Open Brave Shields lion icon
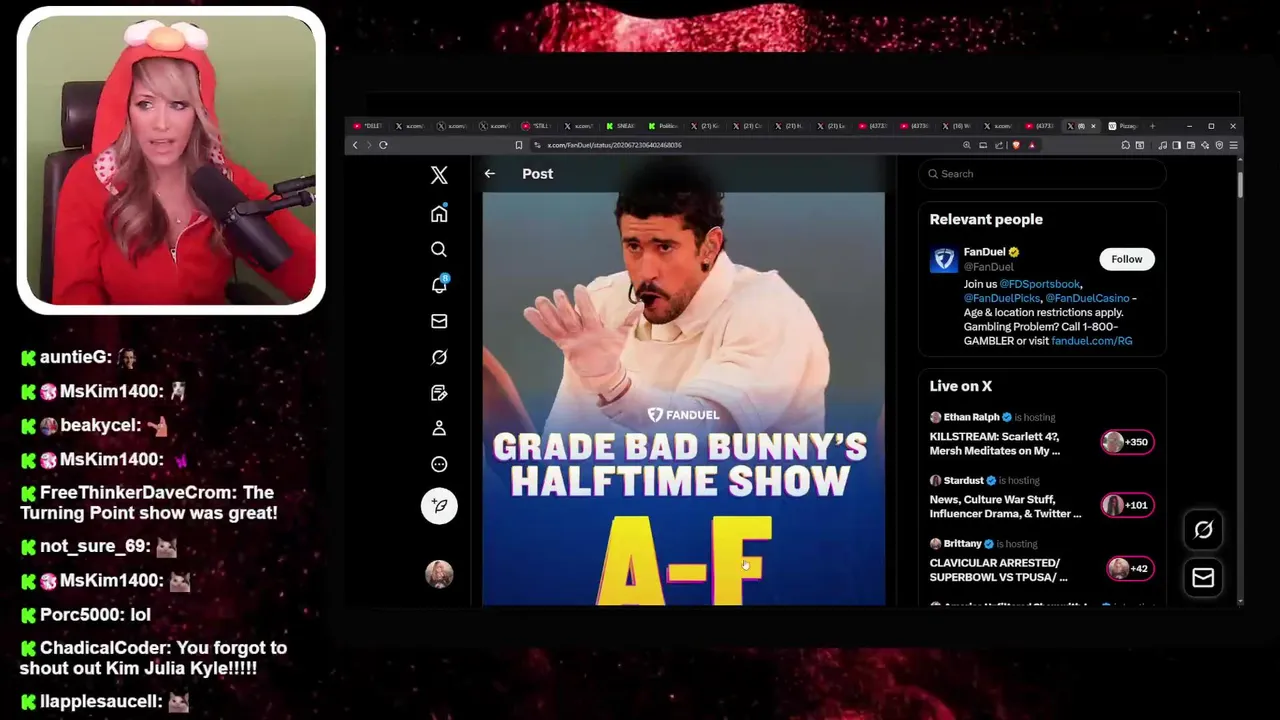The width and height of the screenshot is (1280, 720). click(x=1016, y=145)
